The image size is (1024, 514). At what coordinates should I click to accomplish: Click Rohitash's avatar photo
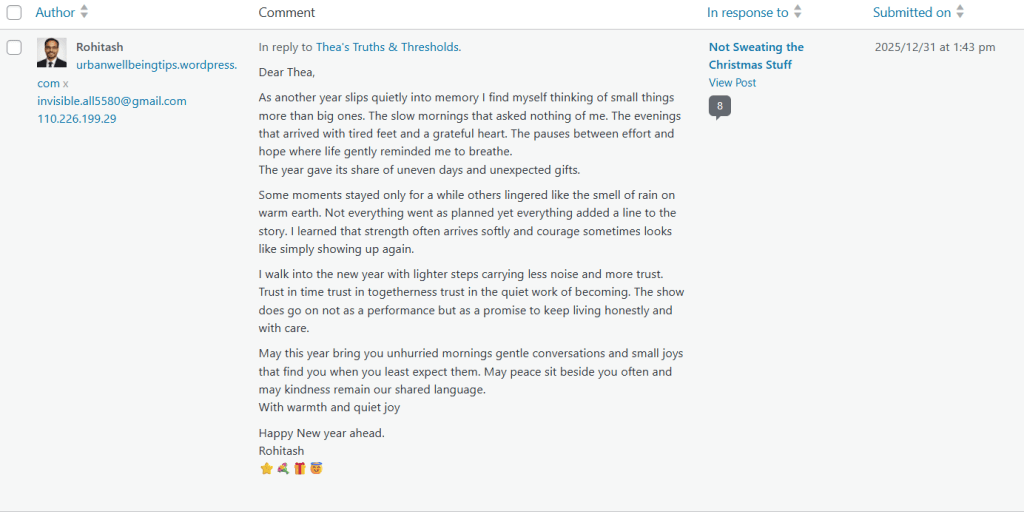pos(52,53)
